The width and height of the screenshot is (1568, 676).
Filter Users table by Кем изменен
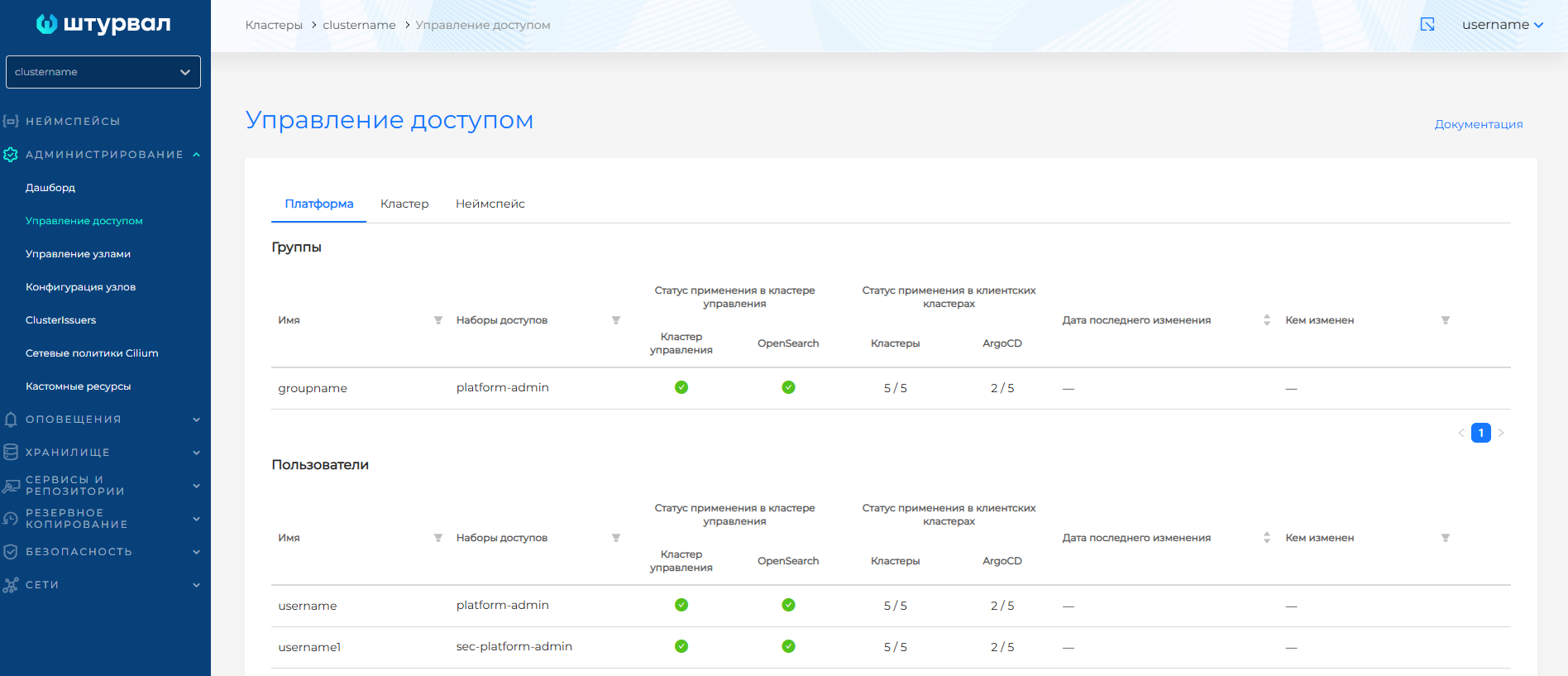[x=1446, y=538]
